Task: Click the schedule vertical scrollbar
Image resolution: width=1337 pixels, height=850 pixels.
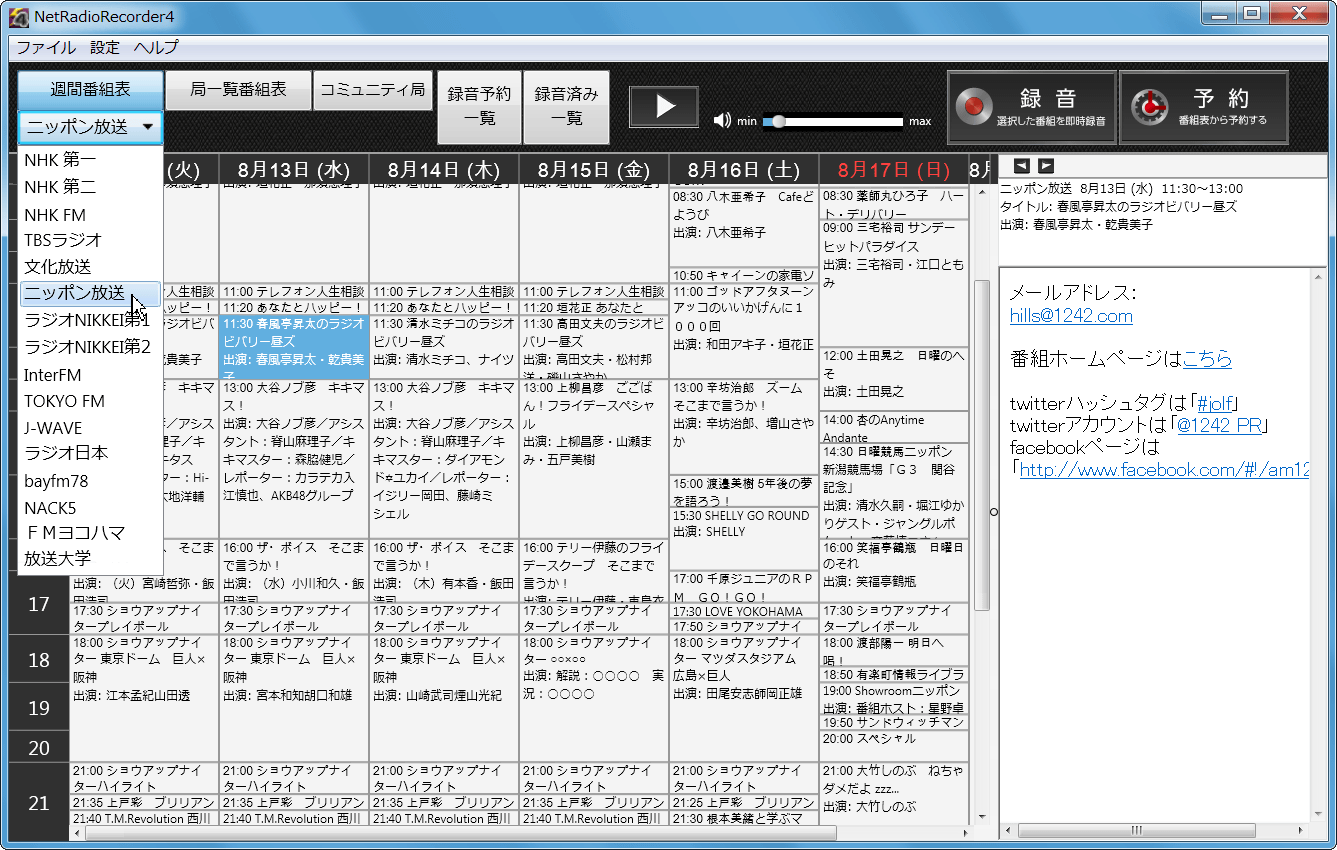Action: [x=982, y=444]
